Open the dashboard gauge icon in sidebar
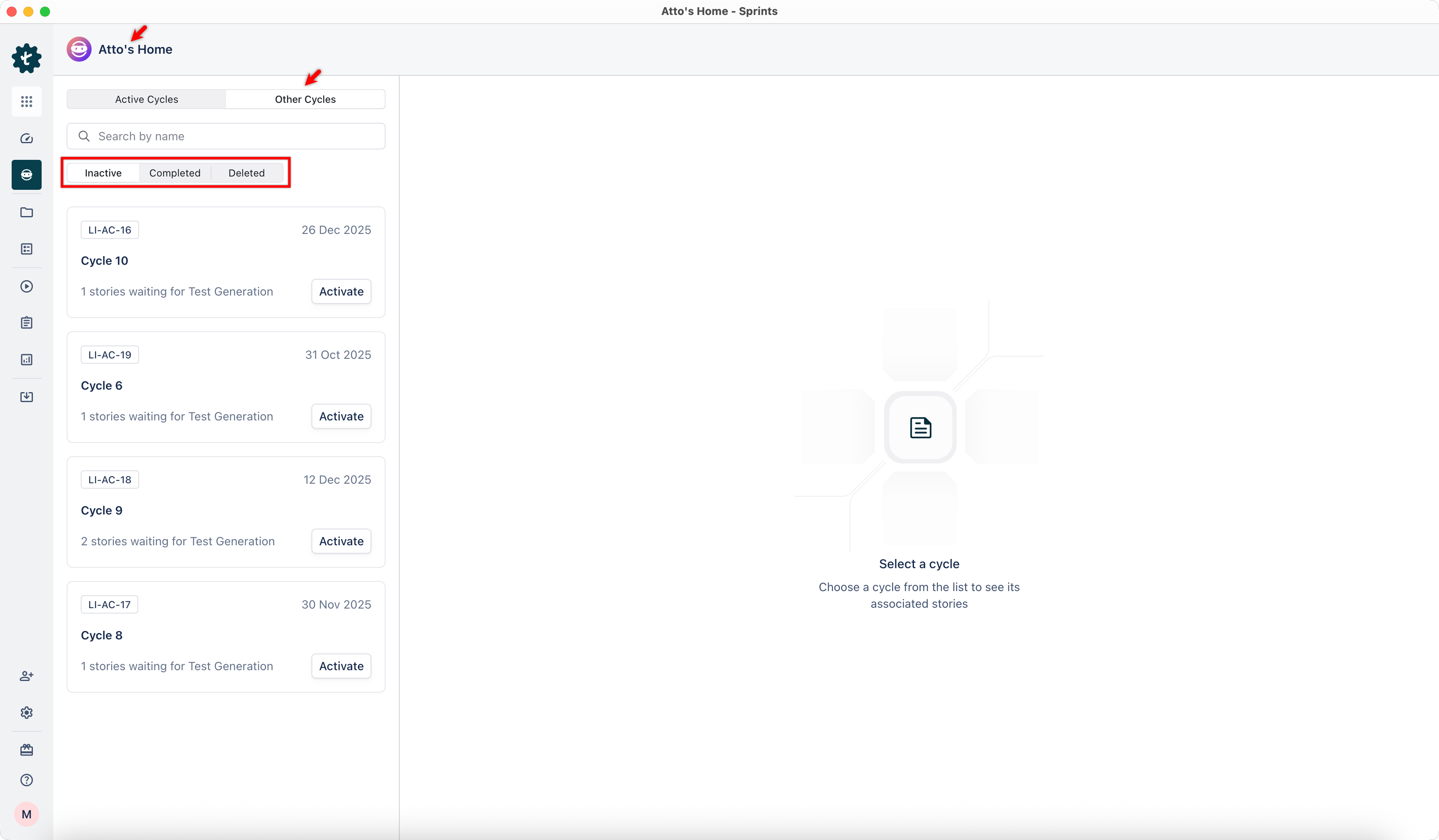Image resolution: width=1439 pixels, height=840 pixels. click(26, 138)
